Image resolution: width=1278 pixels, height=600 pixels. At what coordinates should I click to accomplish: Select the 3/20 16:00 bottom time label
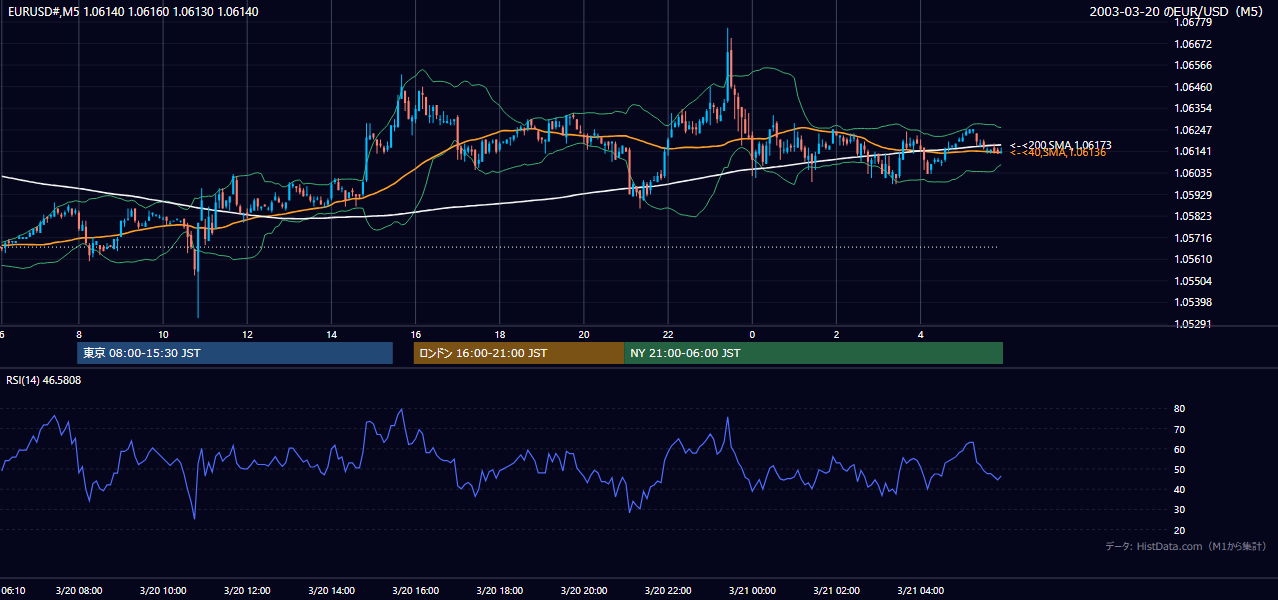415,591
